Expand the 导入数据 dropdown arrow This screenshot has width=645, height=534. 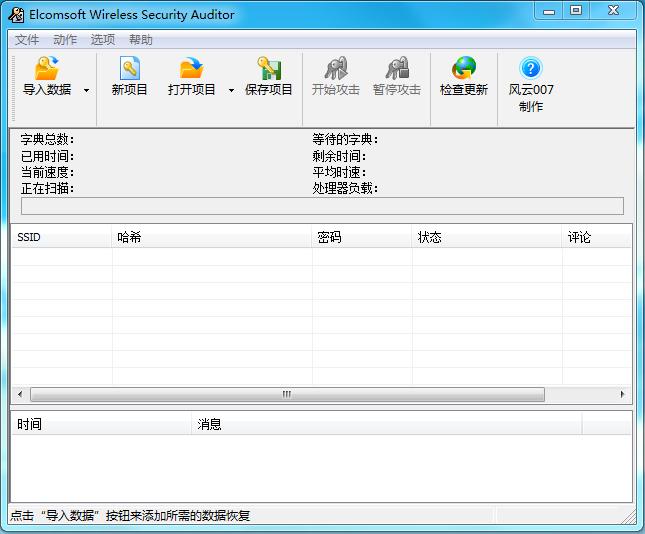[86, 90]
